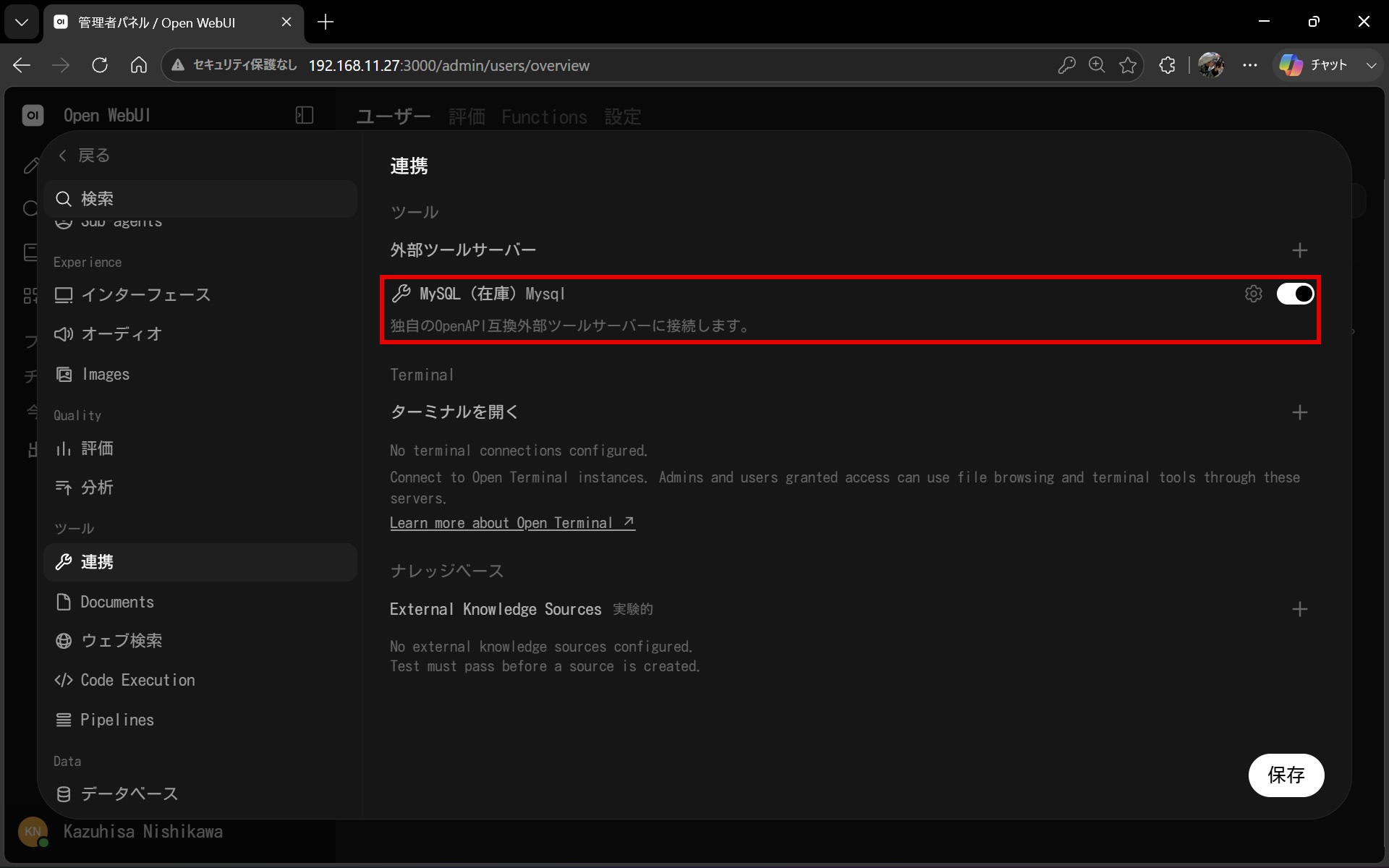
Task: Toggle the sidebar panel icon
Action: point(305,115)
